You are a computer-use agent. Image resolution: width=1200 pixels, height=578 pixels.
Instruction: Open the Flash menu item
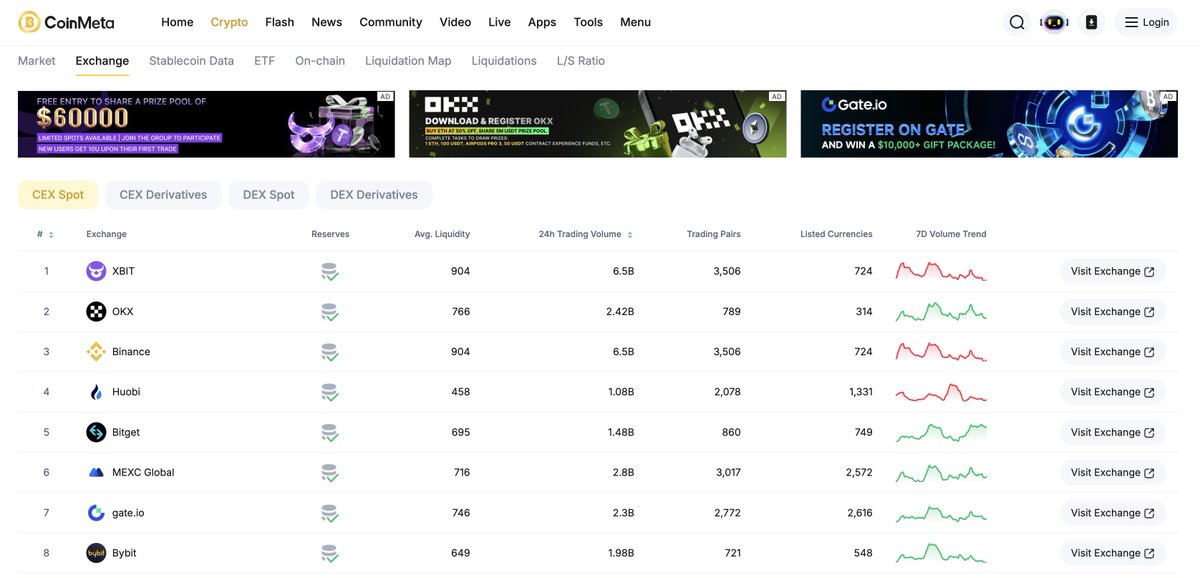[x=280, y=22]
